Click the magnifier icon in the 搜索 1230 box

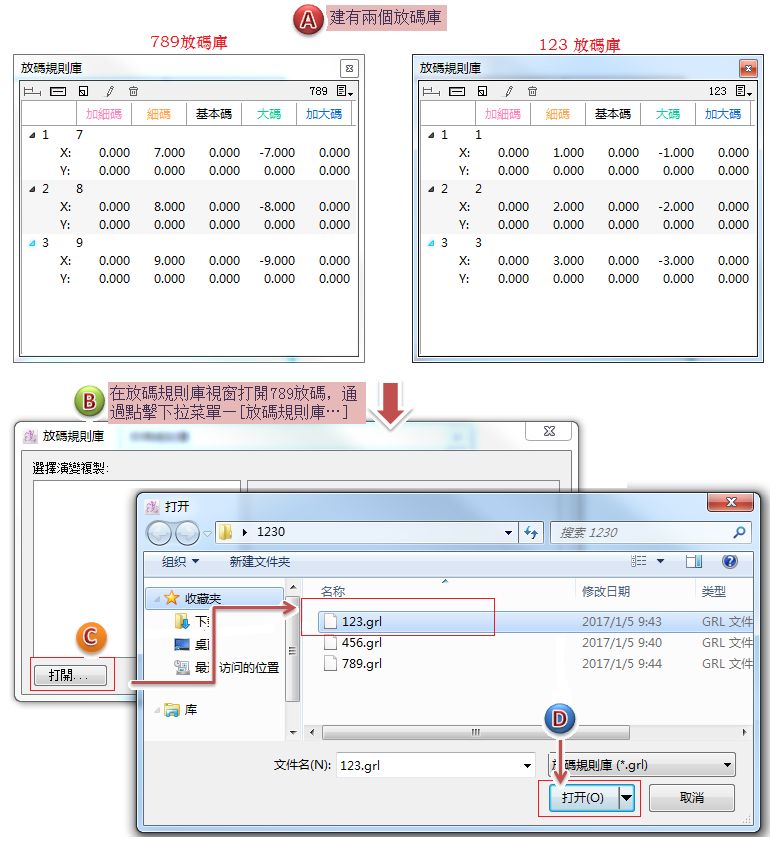[x=739, y=533]
